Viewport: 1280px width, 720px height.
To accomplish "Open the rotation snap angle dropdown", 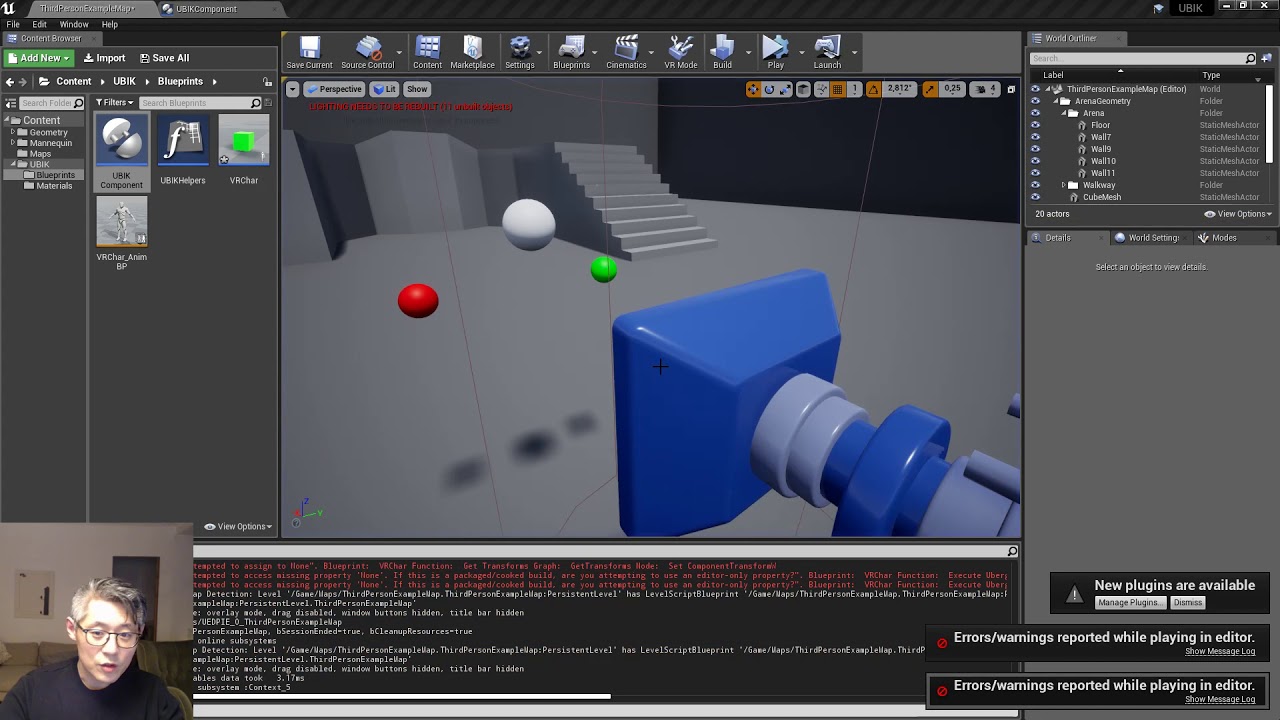I will pyautogui.click(x=898, y=89).
